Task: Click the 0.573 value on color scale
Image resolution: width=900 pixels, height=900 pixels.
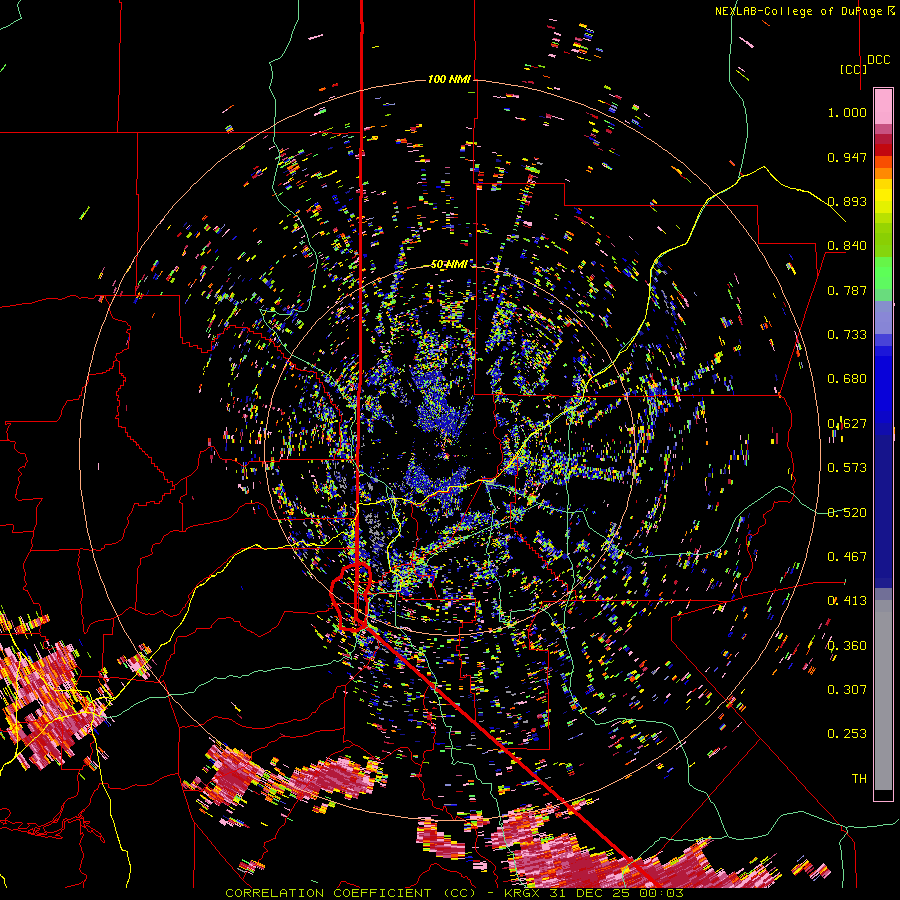Action: tap(847, 468)
